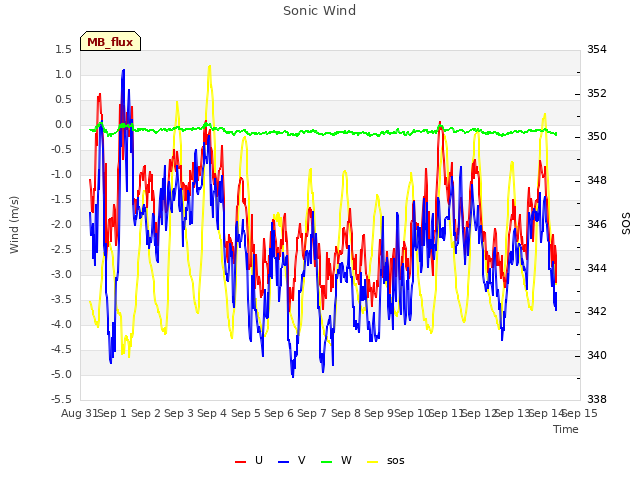The height and width of the screenshot is (480, 640).
Task: Click the blue V minimum near Sep 6
Action: point(293,376)
